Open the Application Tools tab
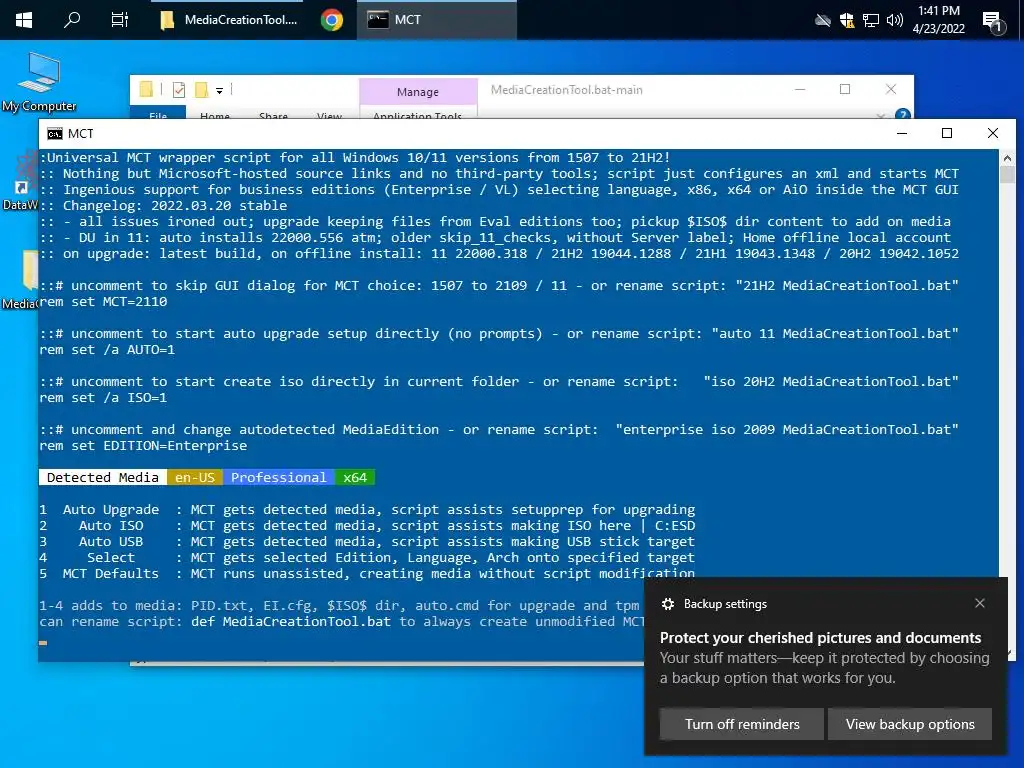Image resolution: width=1024 pixels, height=768 pixels. (x=418, y=115)
